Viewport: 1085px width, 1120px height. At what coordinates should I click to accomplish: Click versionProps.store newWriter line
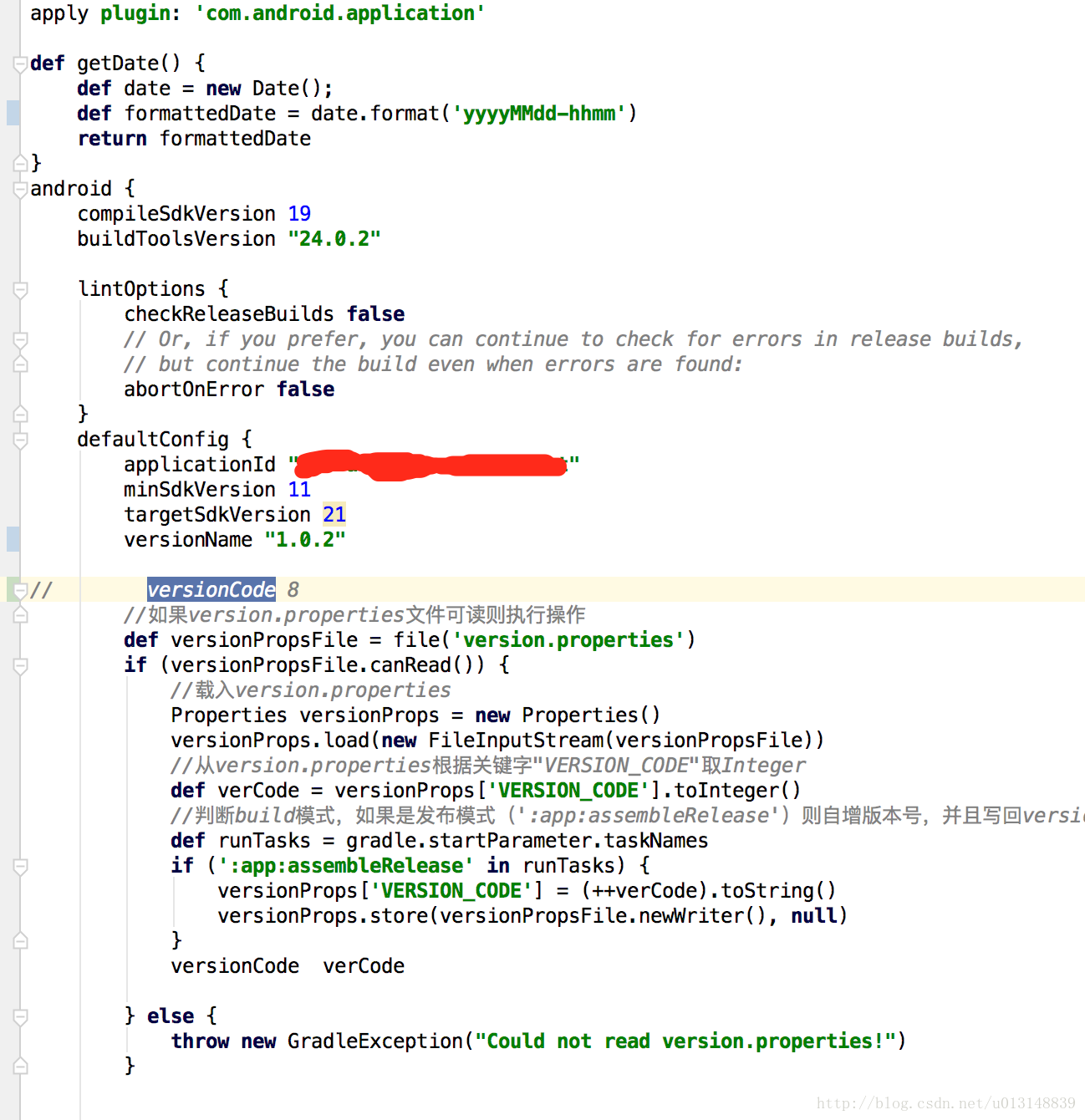click(532, 916)
